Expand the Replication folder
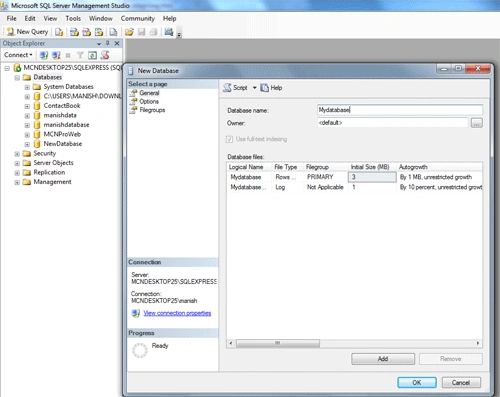 tap(17, 173)
